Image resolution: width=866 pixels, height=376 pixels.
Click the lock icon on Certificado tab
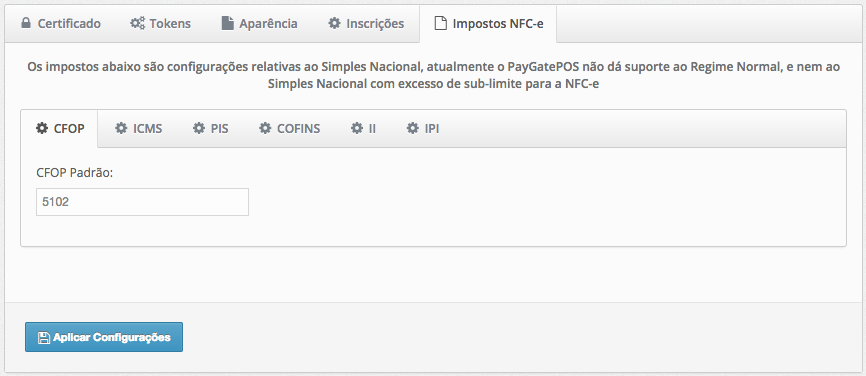point(25,23)
